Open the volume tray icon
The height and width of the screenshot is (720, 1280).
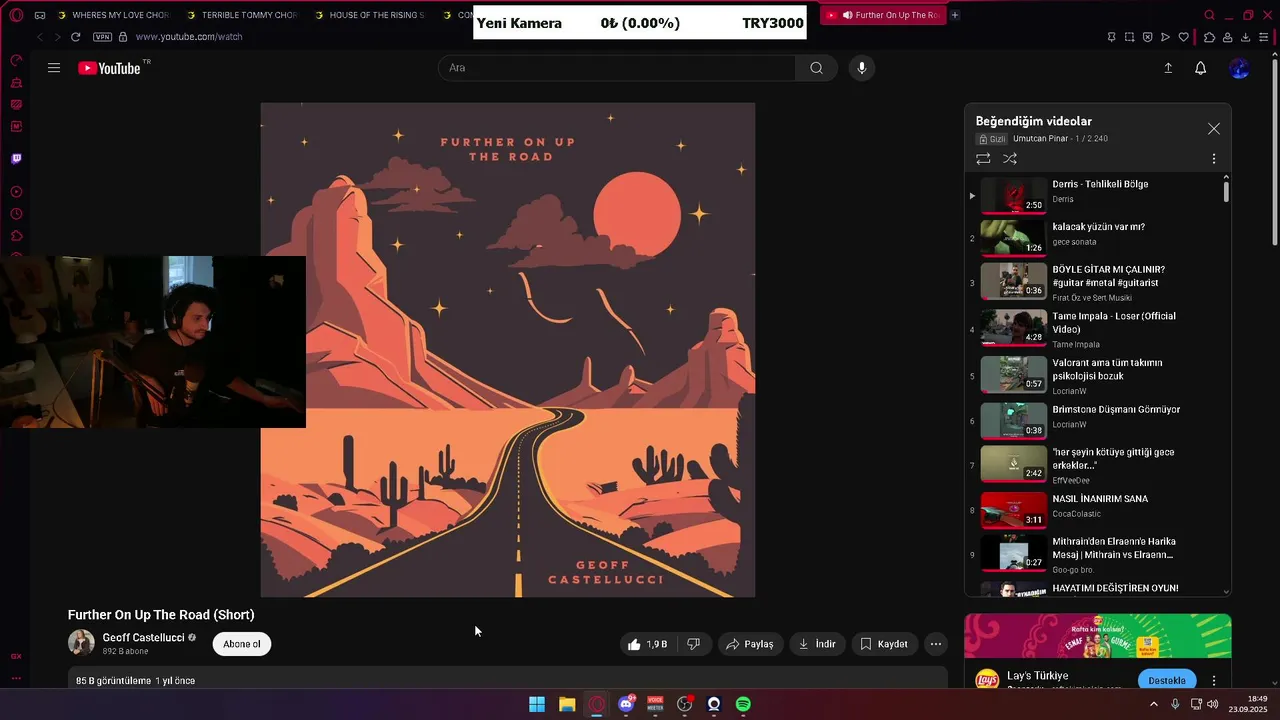click(1212, 704)
